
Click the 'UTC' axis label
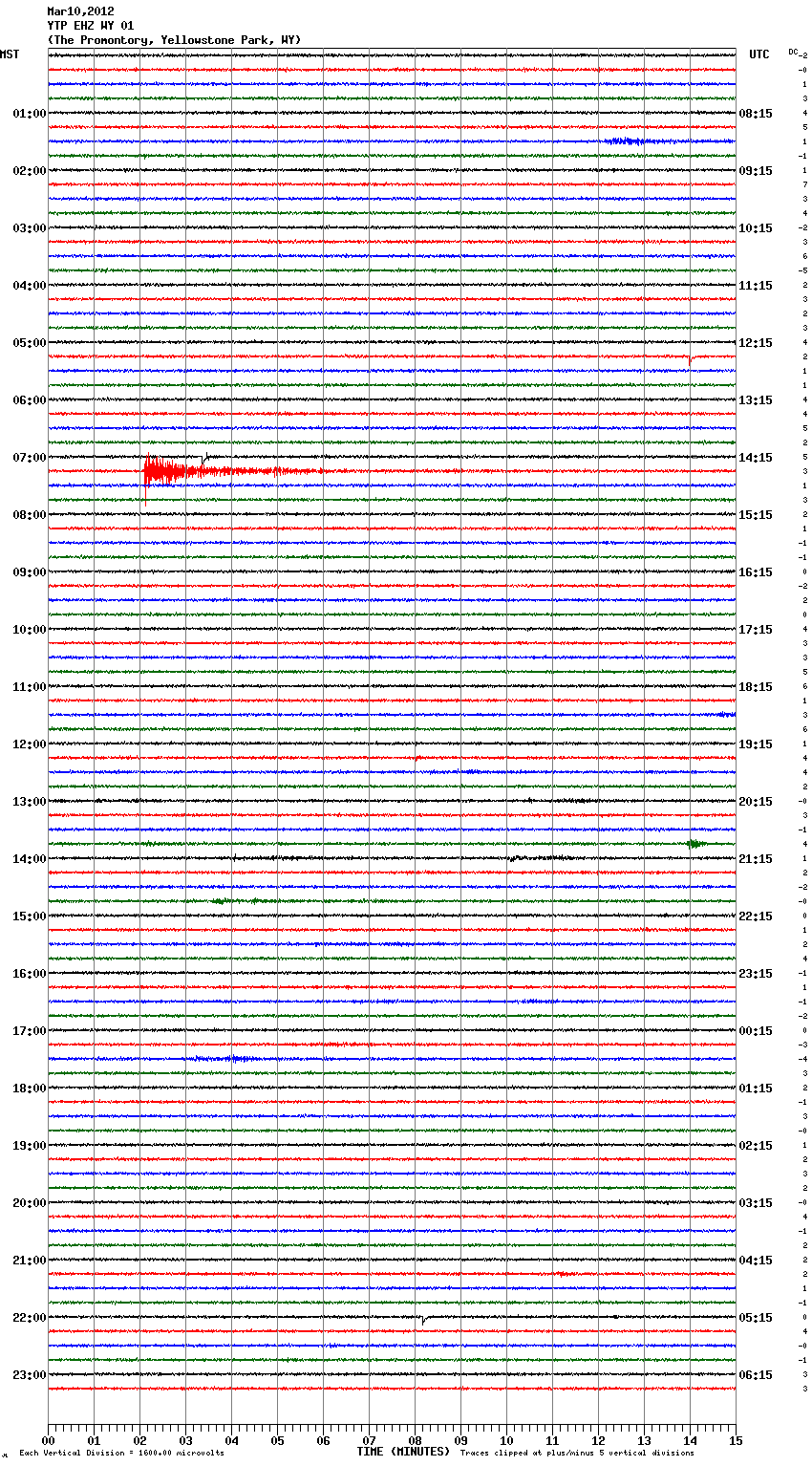click(x=759, y=54)
